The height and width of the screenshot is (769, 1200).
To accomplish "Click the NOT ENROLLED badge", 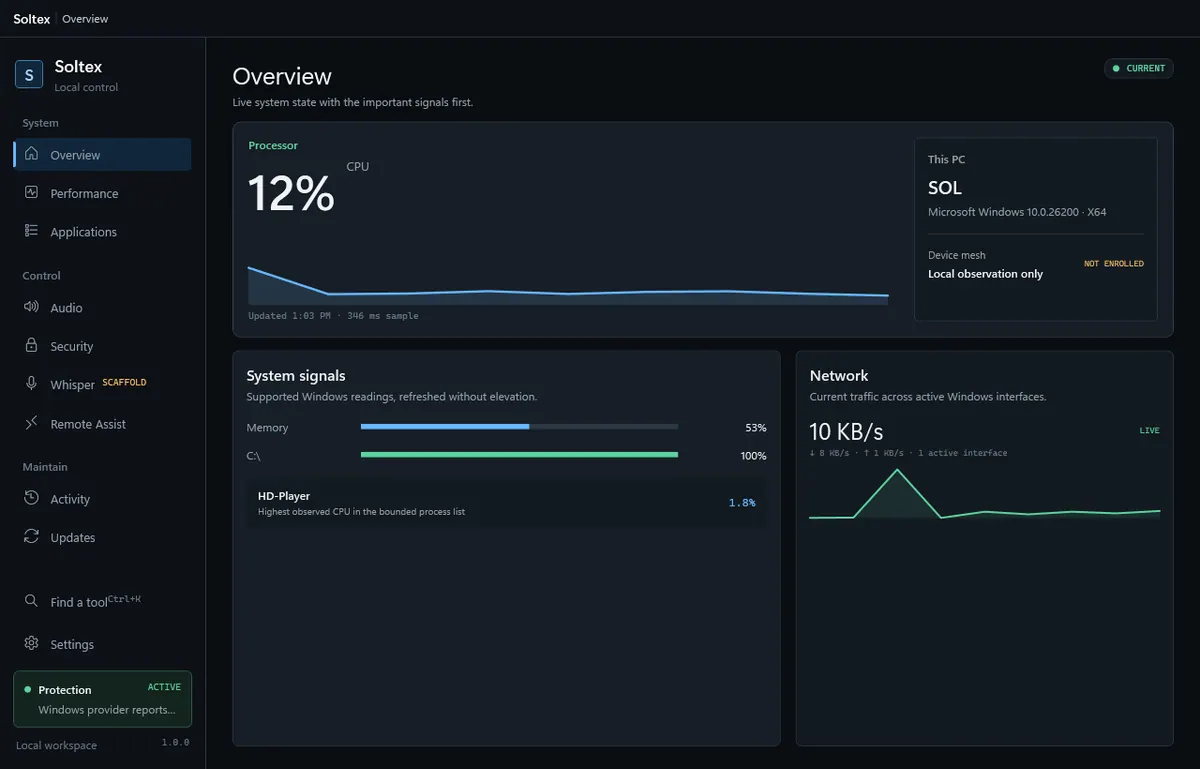I will click(x=1114, y=264).
